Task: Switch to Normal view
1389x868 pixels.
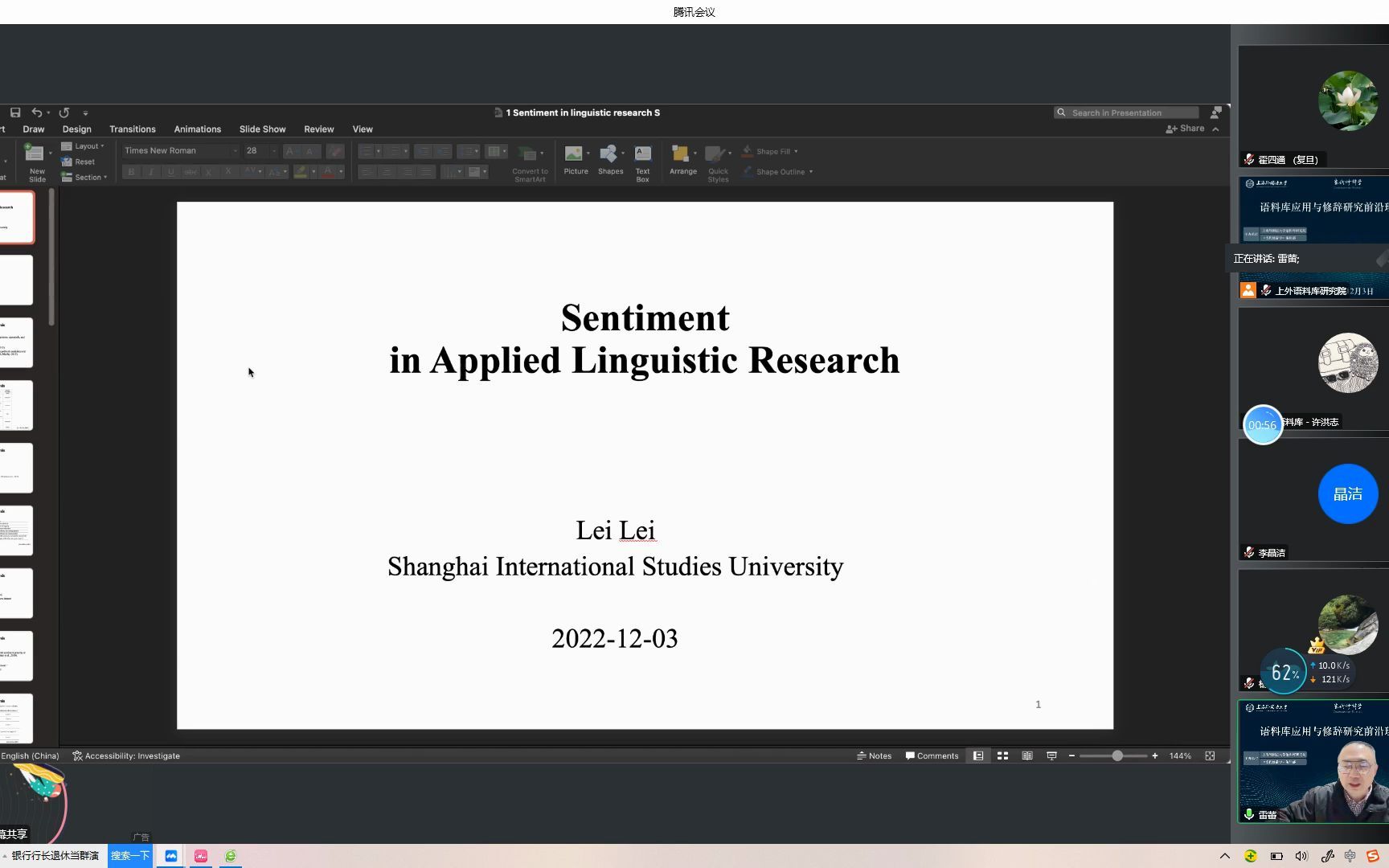Action: pos(978,755)
